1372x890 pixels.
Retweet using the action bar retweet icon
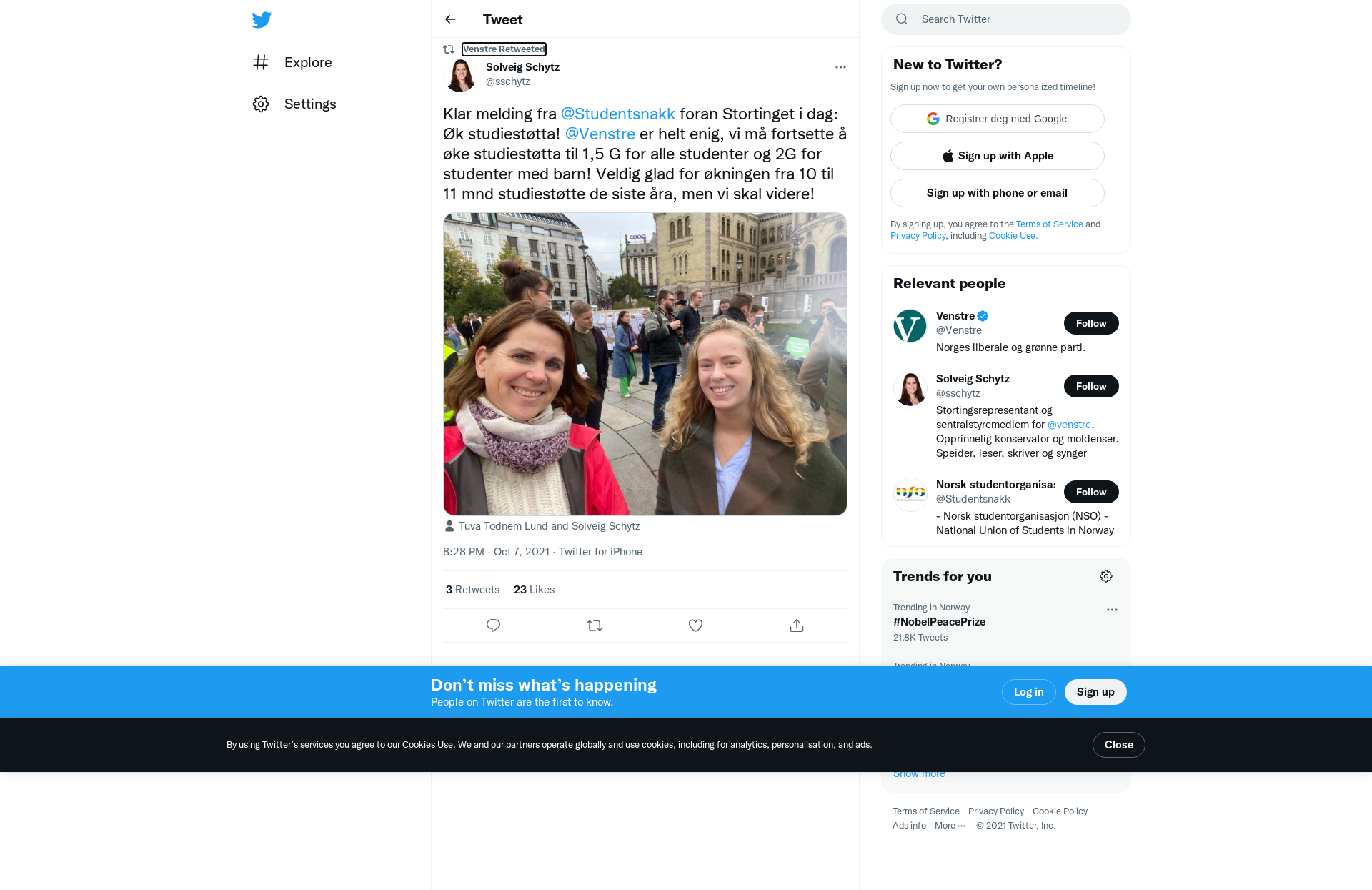[x=595, y=626]
